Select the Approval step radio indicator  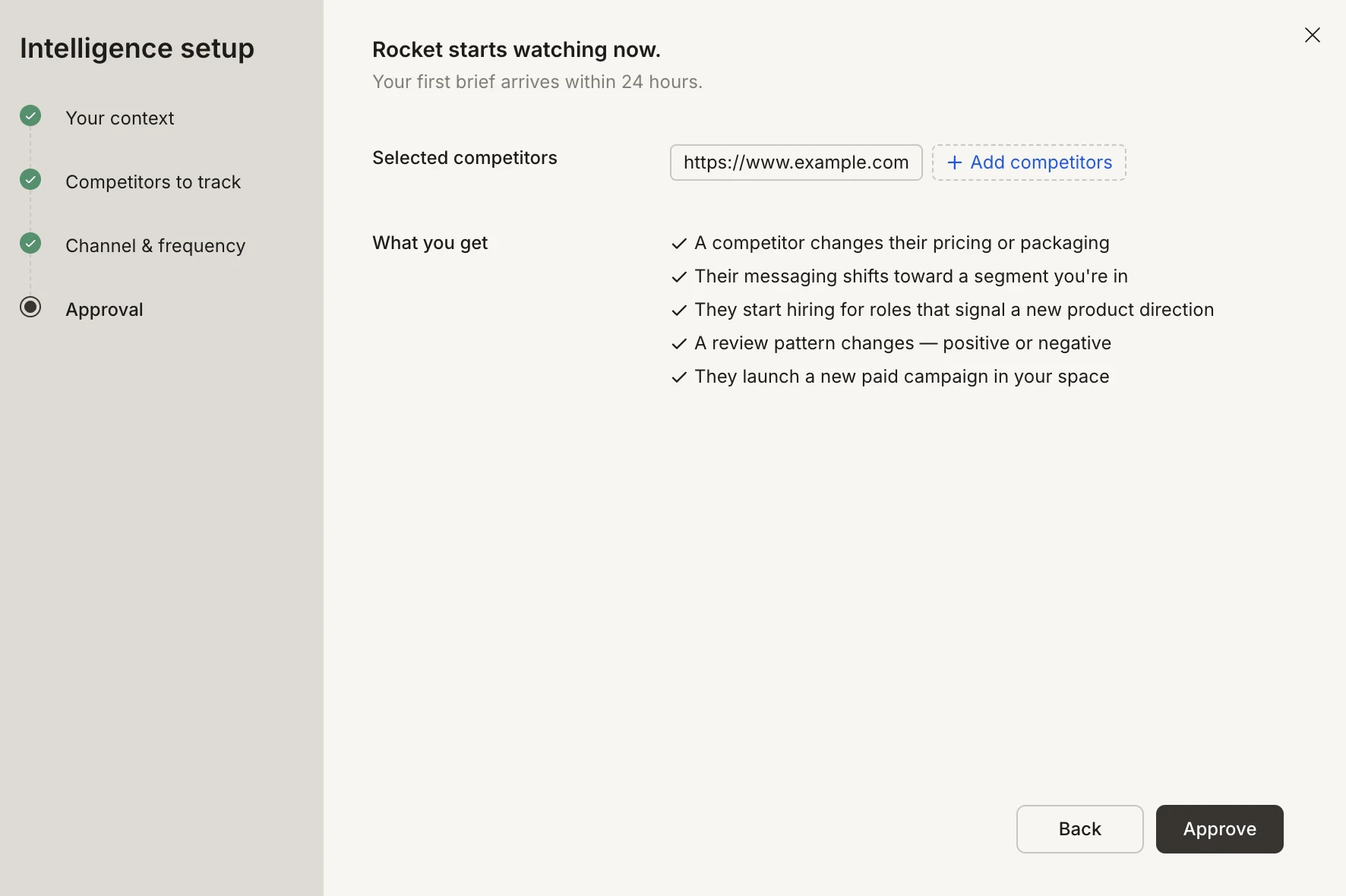[x=30, y=307]
